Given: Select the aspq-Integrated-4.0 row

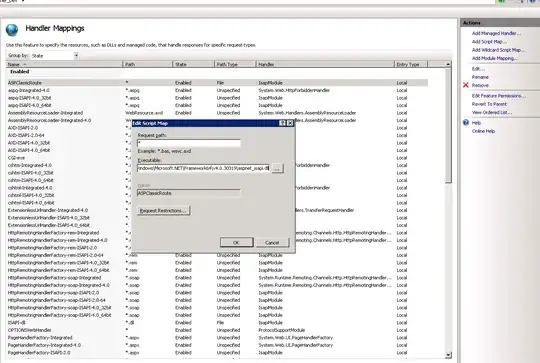Looking at the screenshot, I should coord(218,90).
